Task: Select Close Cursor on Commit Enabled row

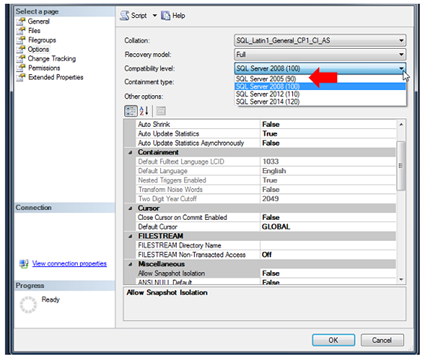Action: pyautogui.click(x=266, y=218)
